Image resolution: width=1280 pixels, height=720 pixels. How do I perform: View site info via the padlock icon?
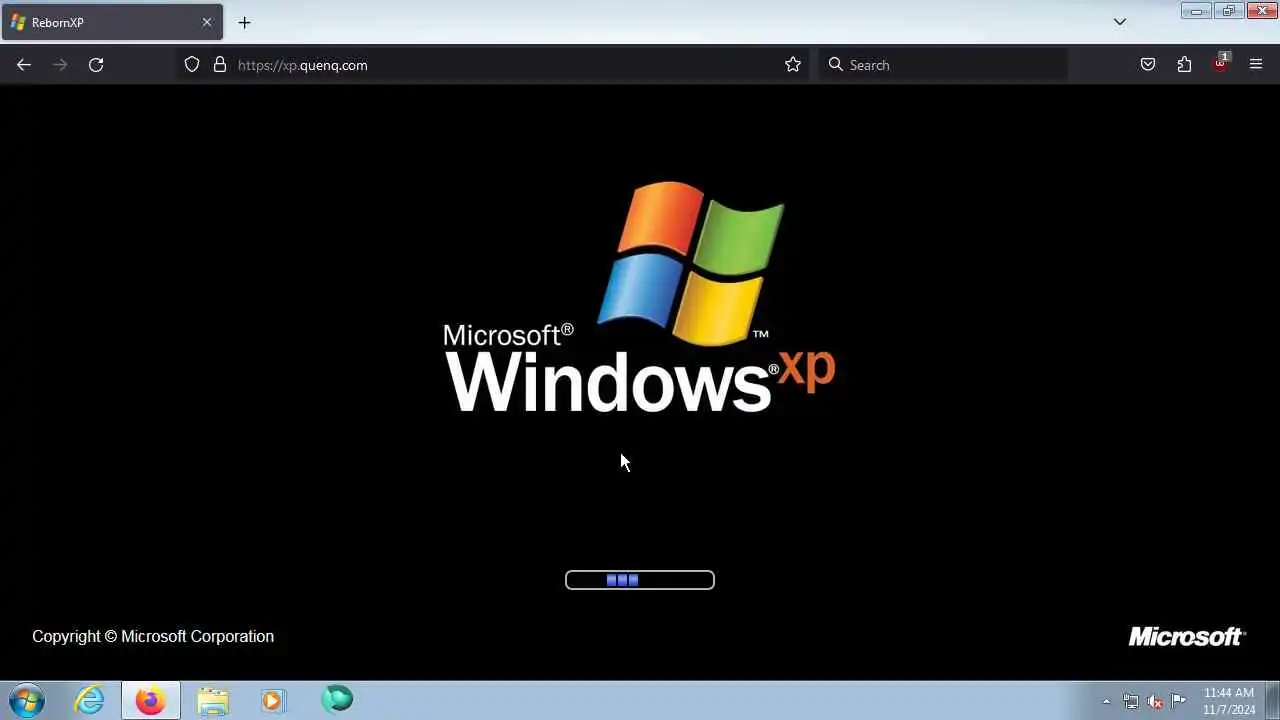(x=220, y=65)
